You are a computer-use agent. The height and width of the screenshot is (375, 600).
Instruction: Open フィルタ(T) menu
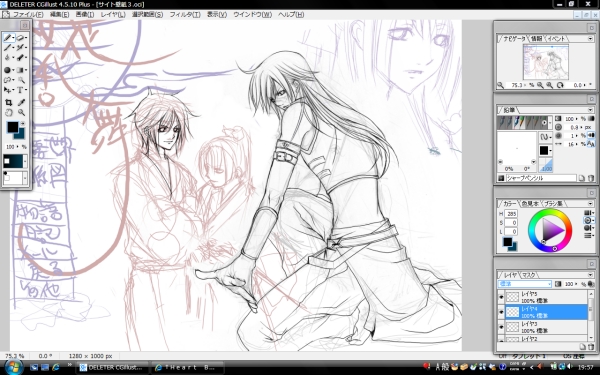(185, 15)
